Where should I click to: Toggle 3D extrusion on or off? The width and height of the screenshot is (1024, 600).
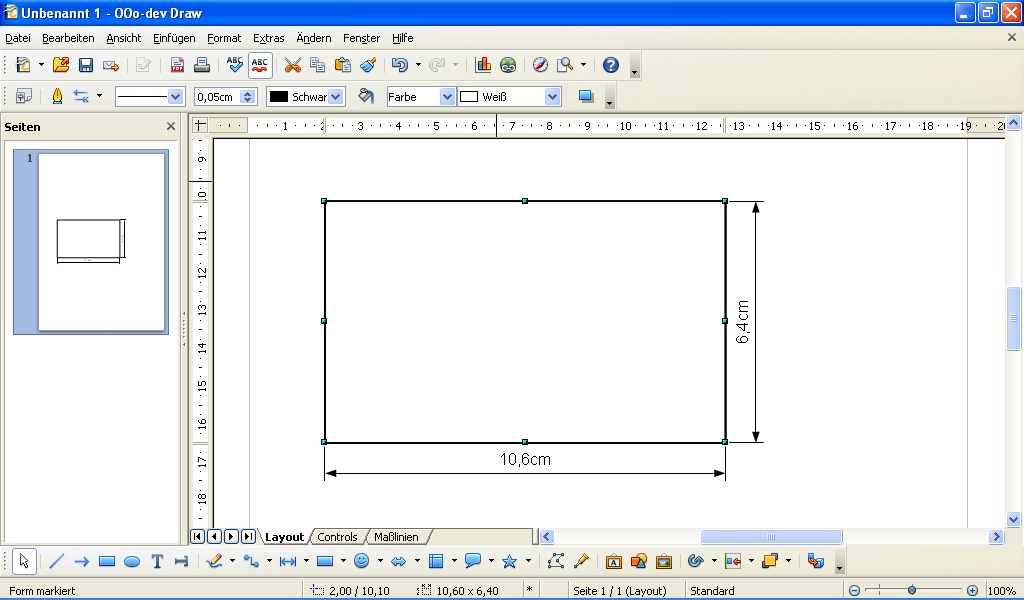pos(816,561)
